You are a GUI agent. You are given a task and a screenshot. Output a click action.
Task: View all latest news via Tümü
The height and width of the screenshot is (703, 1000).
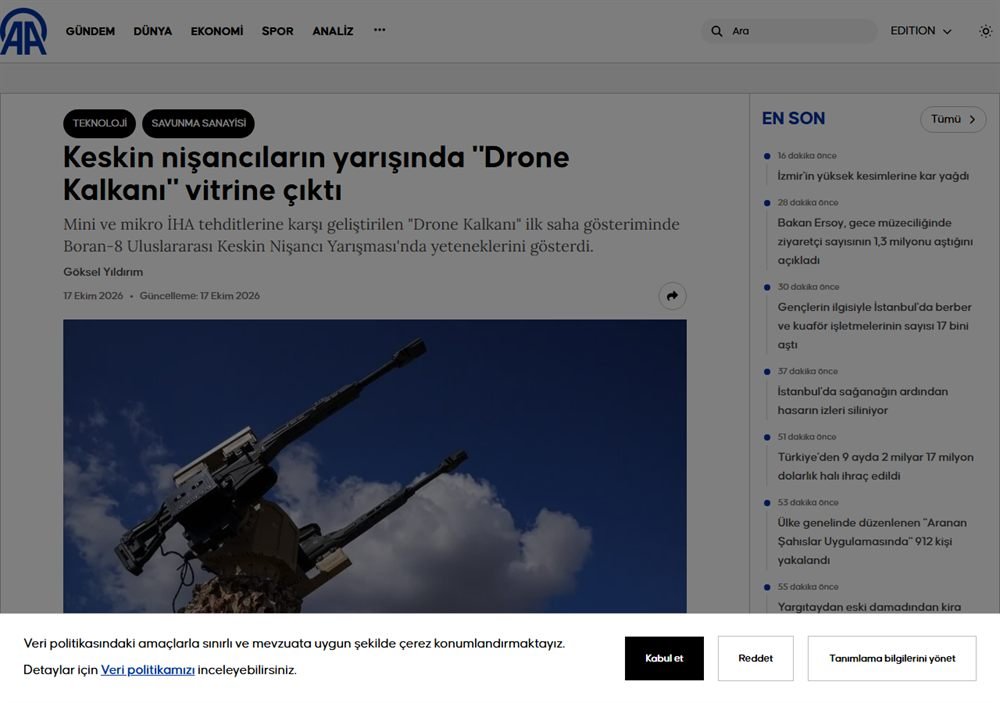(x=953, y=119)
